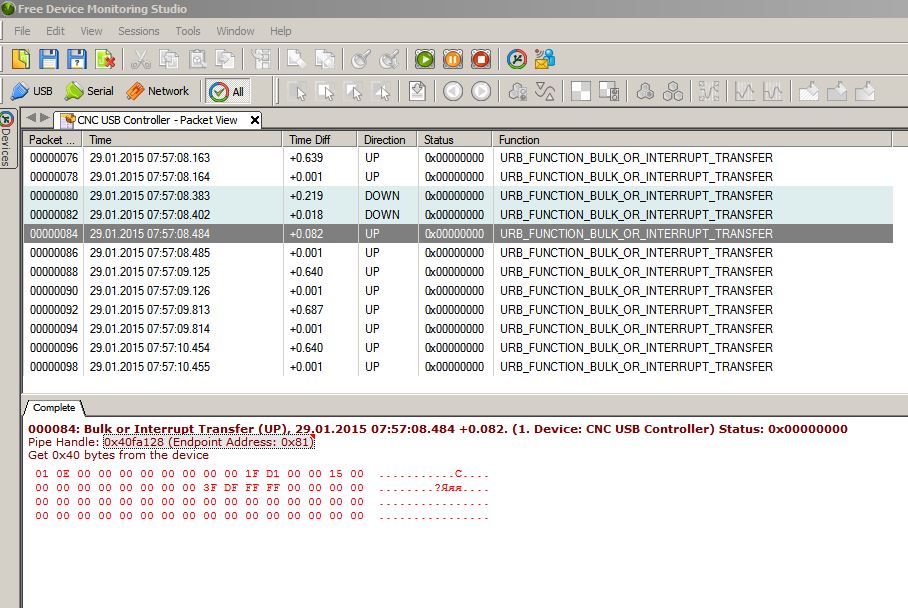Open the Edit menu
The width and height of the screenshot is (908, 608).
click(x=55, y=31)
